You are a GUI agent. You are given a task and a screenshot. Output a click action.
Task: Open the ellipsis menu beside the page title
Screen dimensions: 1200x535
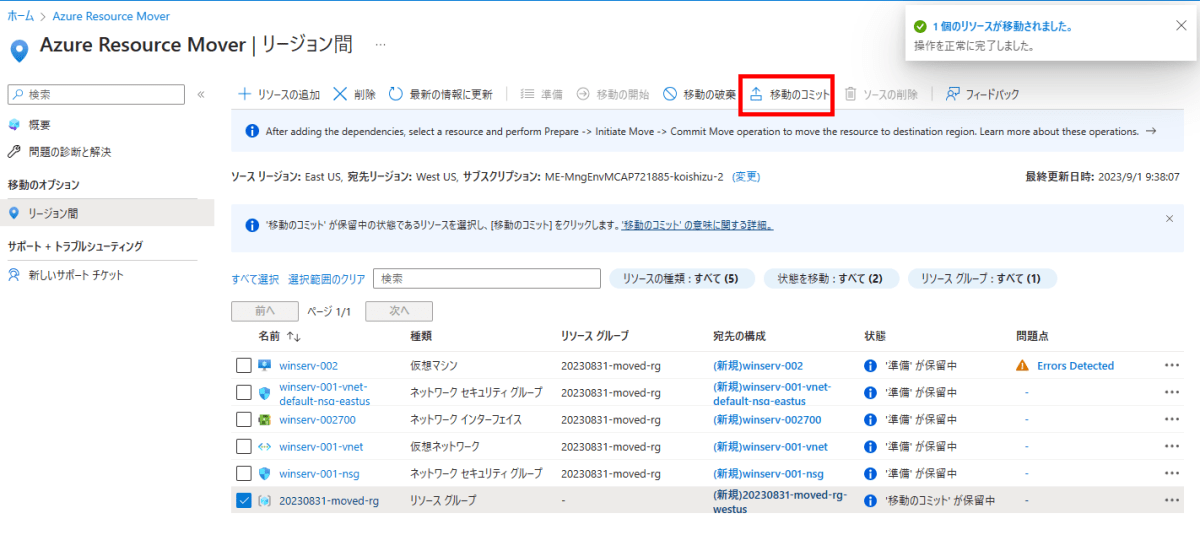380,46
